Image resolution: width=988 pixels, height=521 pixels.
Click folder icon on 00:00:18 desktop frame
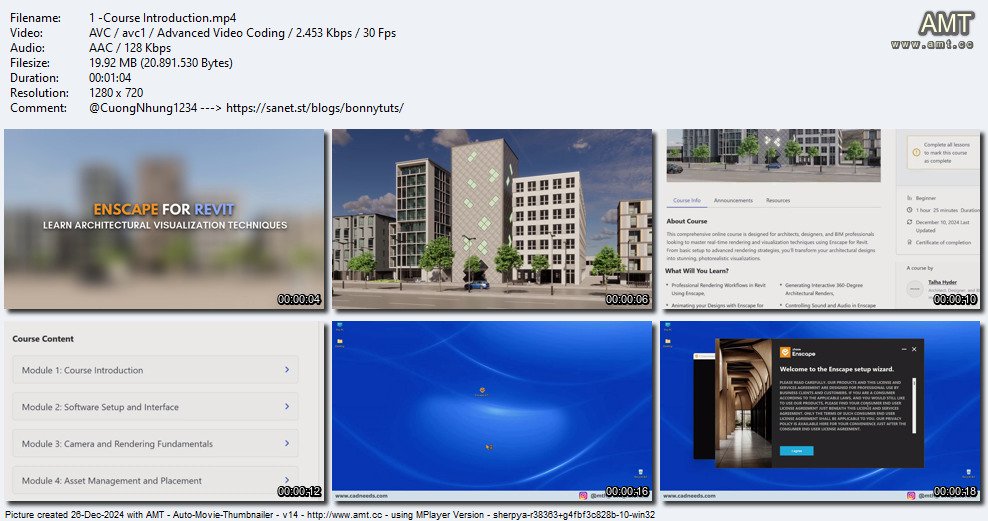click(668, 342)
